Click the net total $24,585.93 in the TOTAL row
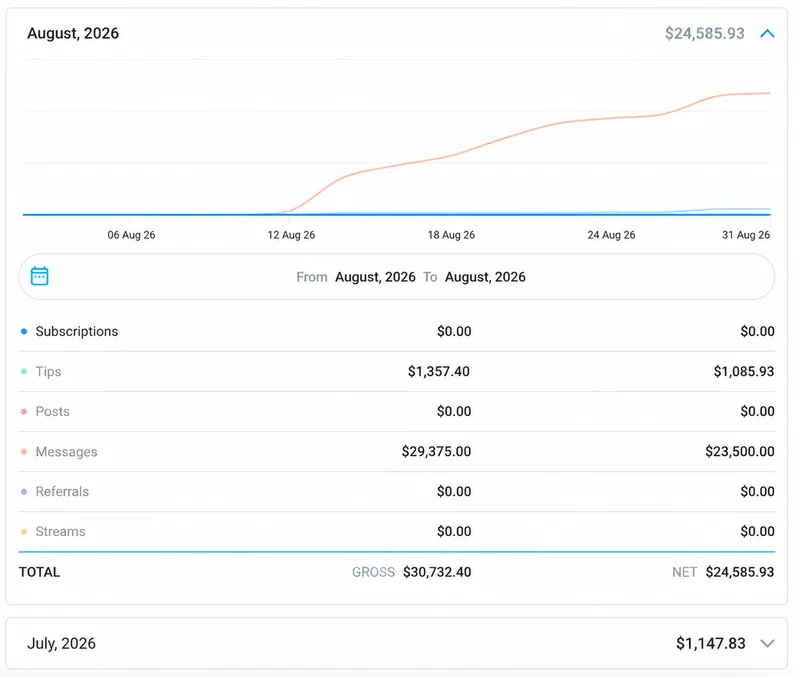Screen dimensions: 800x677 (x=740, y=572)
